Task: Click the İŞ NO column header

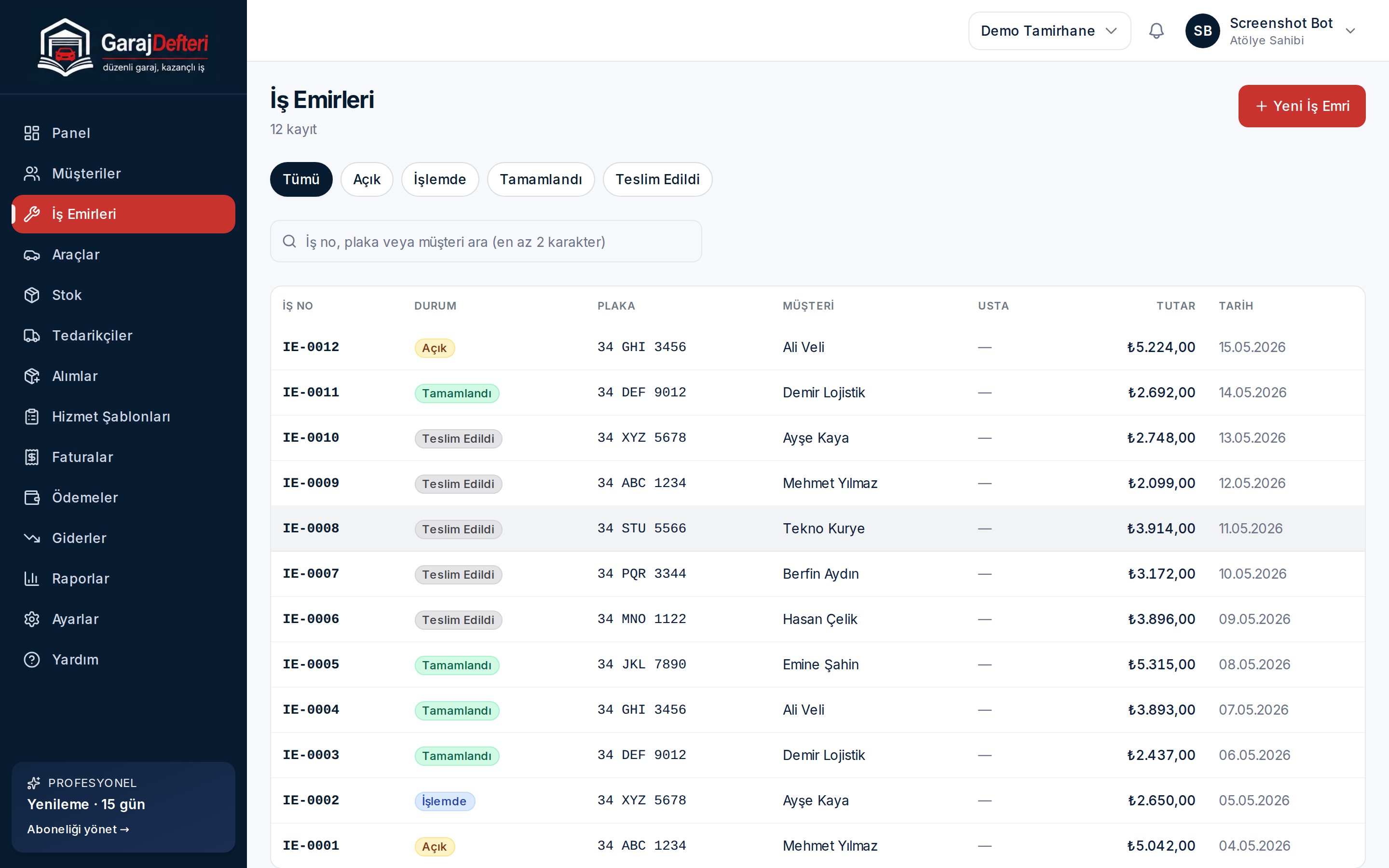Action: tap(297, 306)
